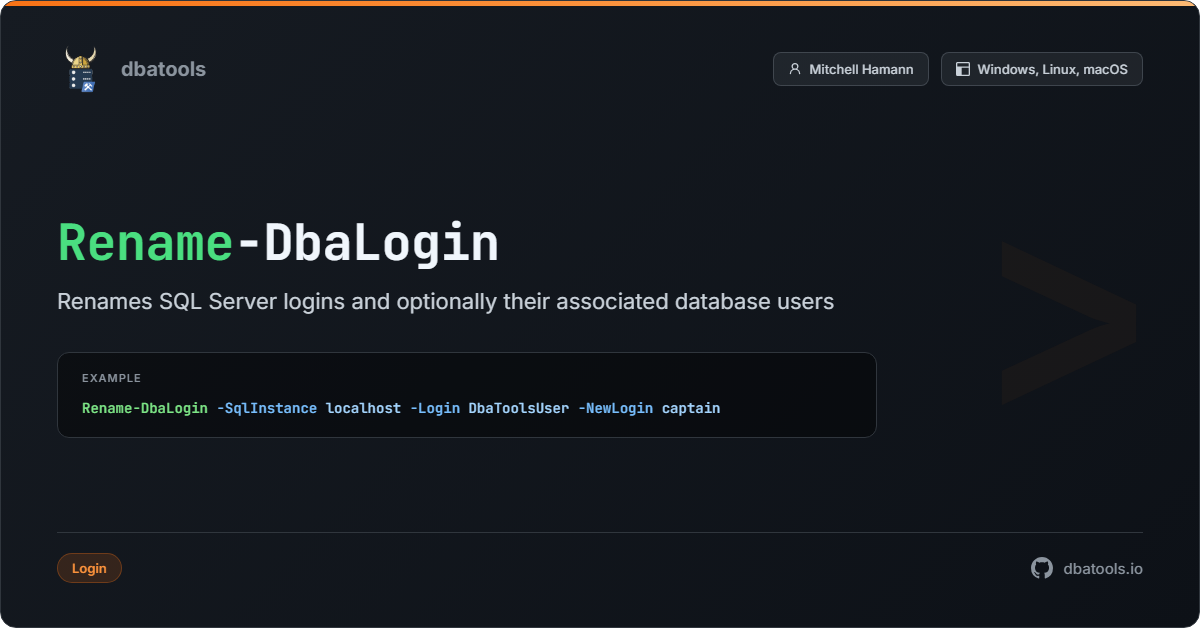Click the captain value in the example
Image resolution: width=1200 pixels, height=628 pixels.
pos(691,408)
